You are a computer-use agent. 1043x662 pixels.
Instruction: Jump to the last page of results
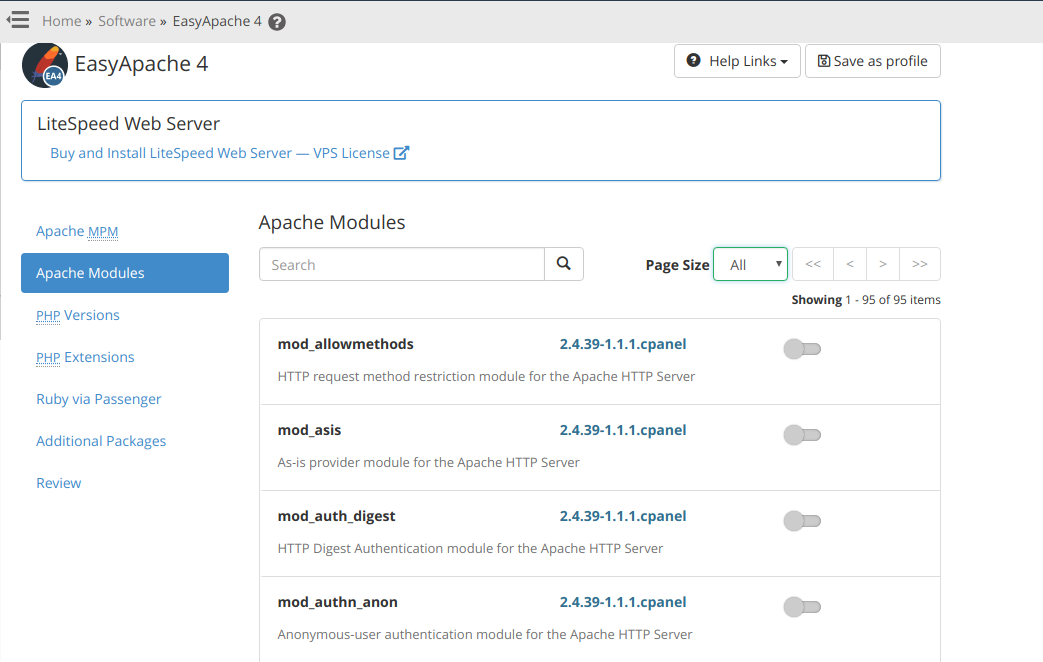tap(920, 264)
